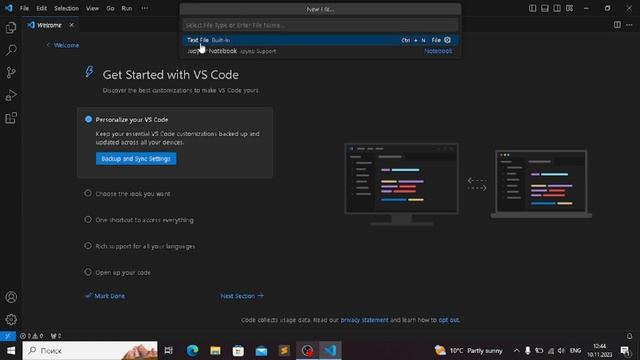
Task: Open the Customize Layout icon
Action: [569, 8]
